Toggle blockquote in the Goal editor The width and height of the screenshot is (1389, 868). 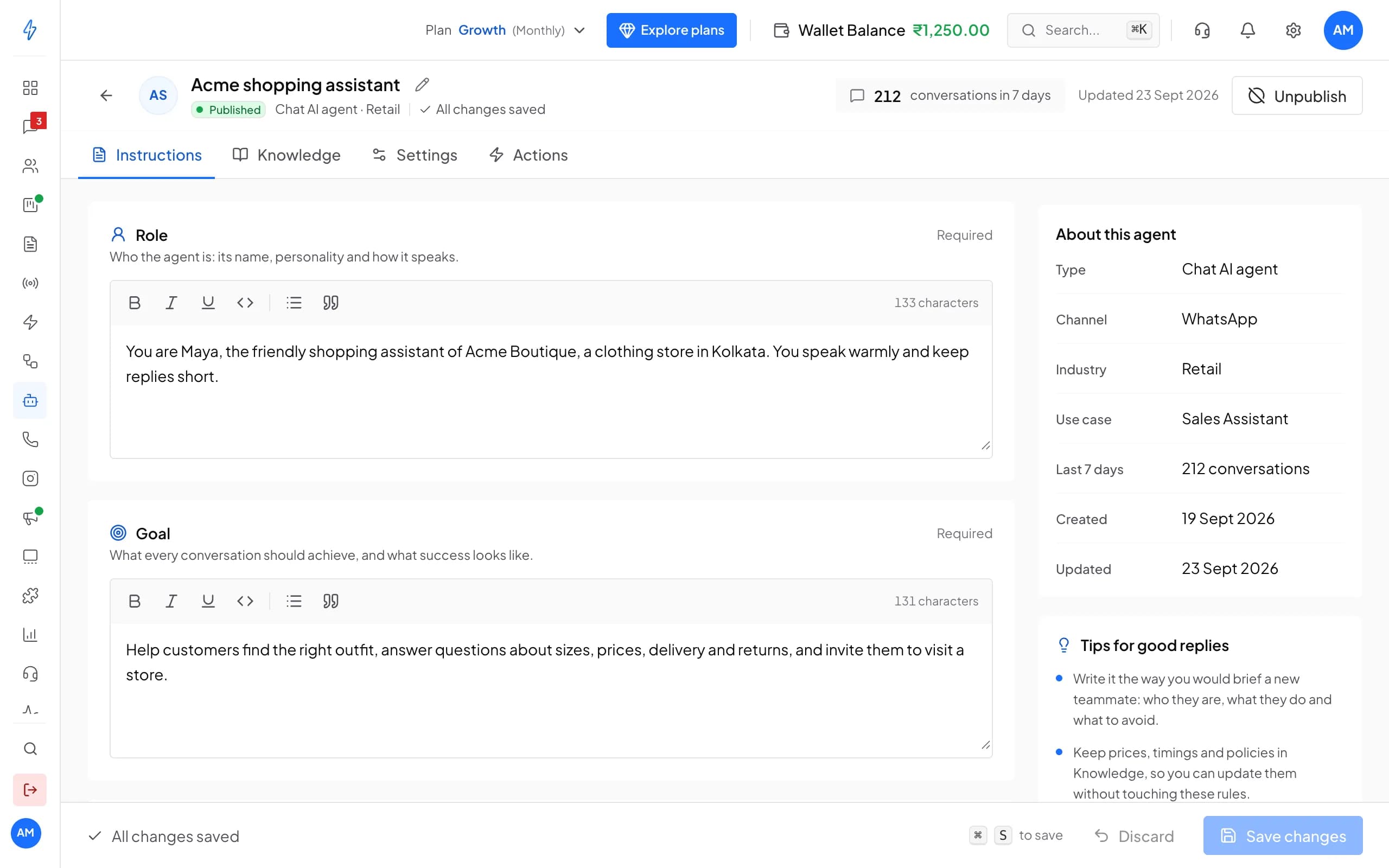pyautogui.click(x=330, y=601)
